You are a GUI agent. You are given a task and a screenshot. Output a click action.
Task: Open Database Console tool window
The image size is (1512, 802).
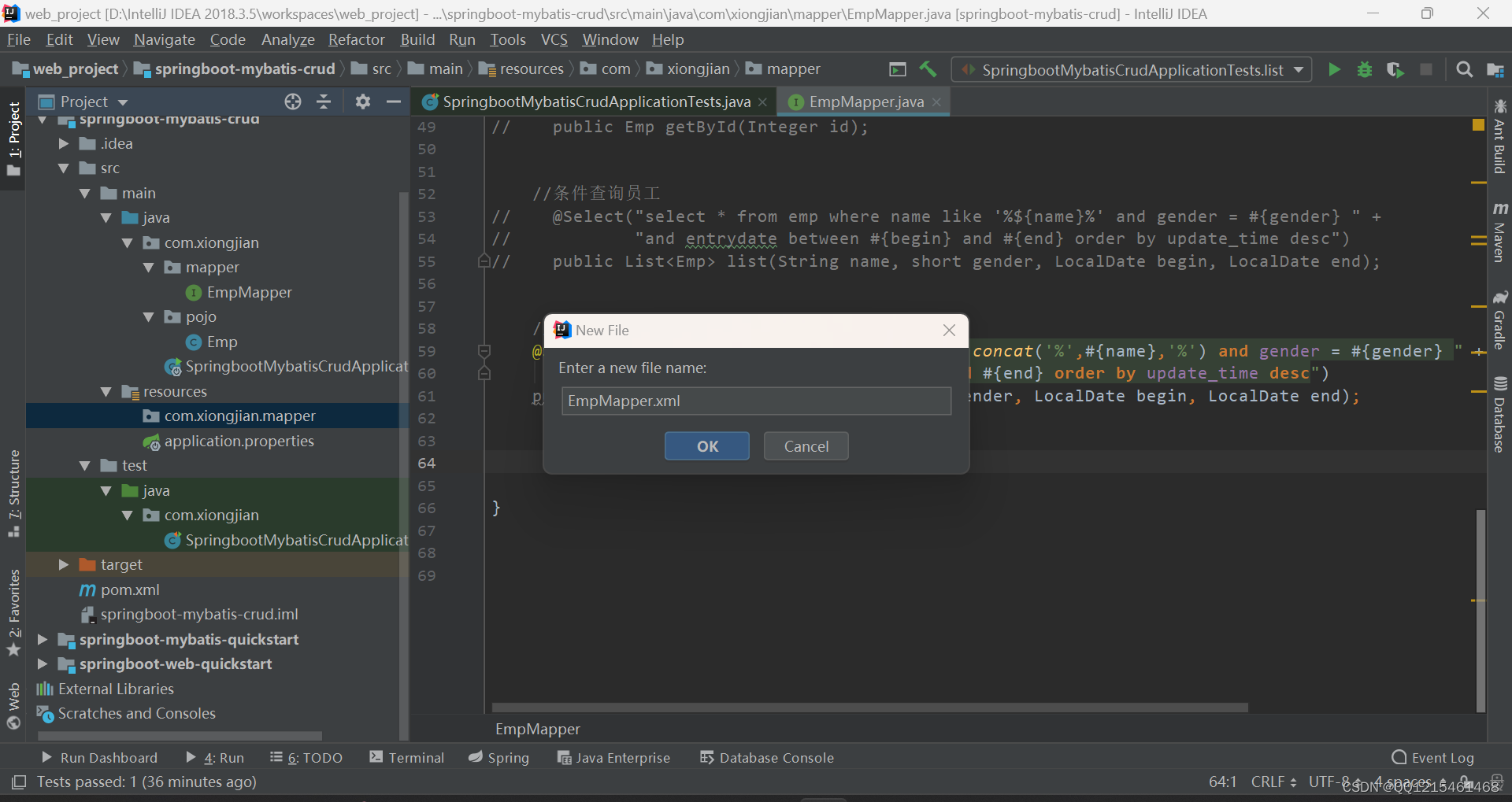coord(767,757)
